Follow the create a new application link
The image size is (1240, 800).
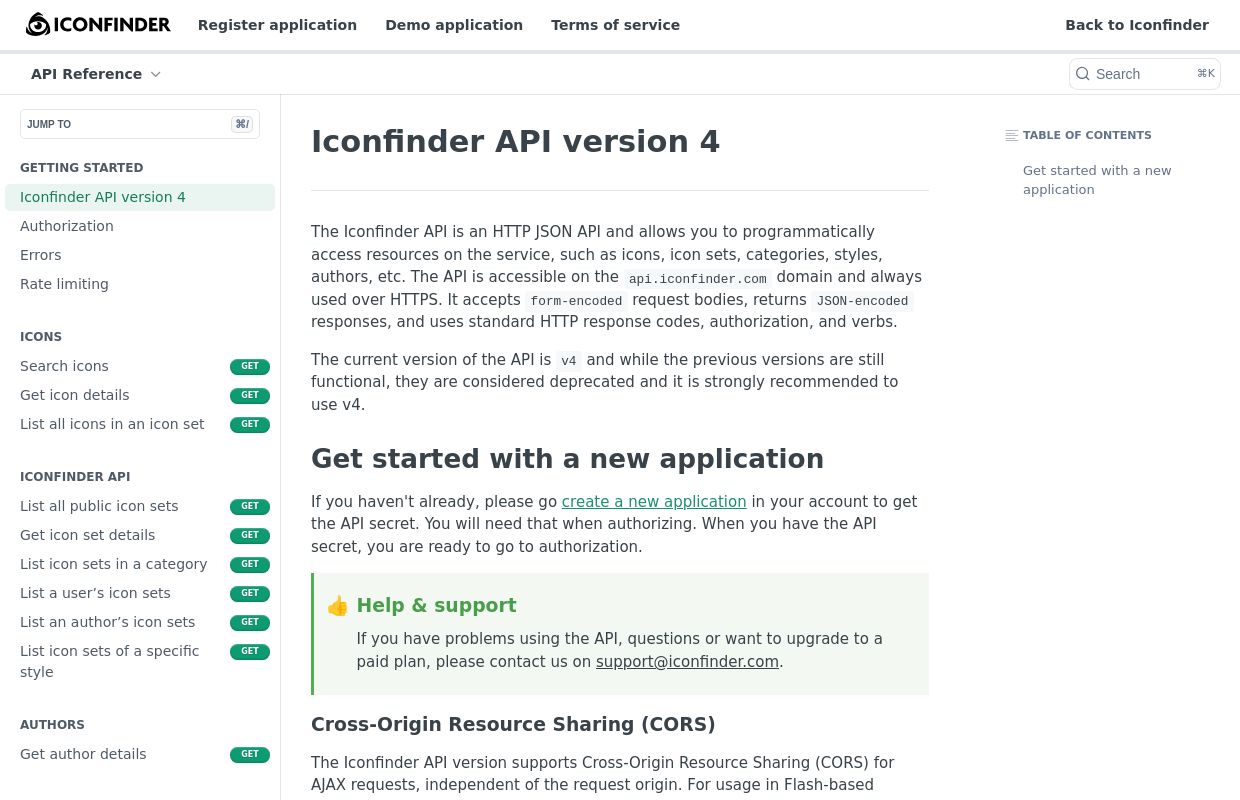click(x=654, y=501)
